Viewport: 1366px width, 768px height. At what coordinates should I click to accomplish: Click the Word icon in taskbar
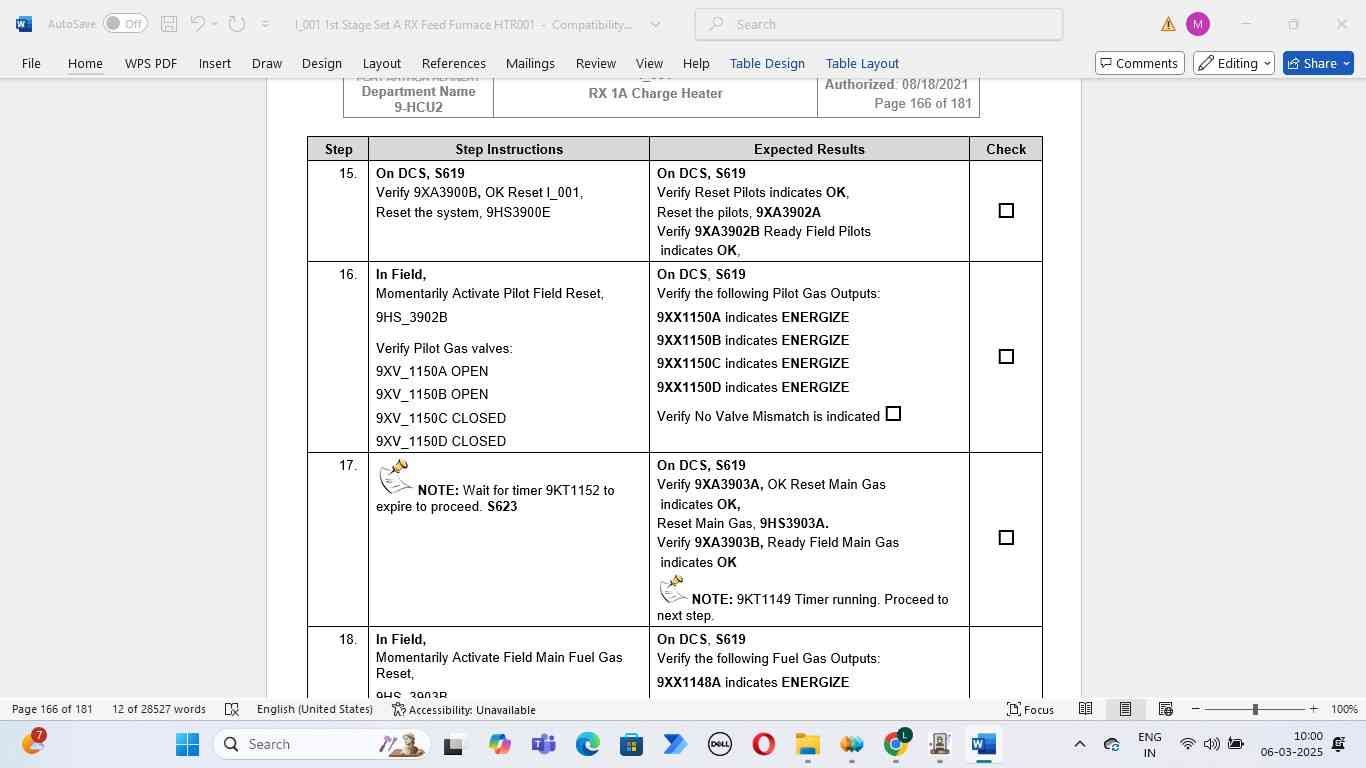983,744
